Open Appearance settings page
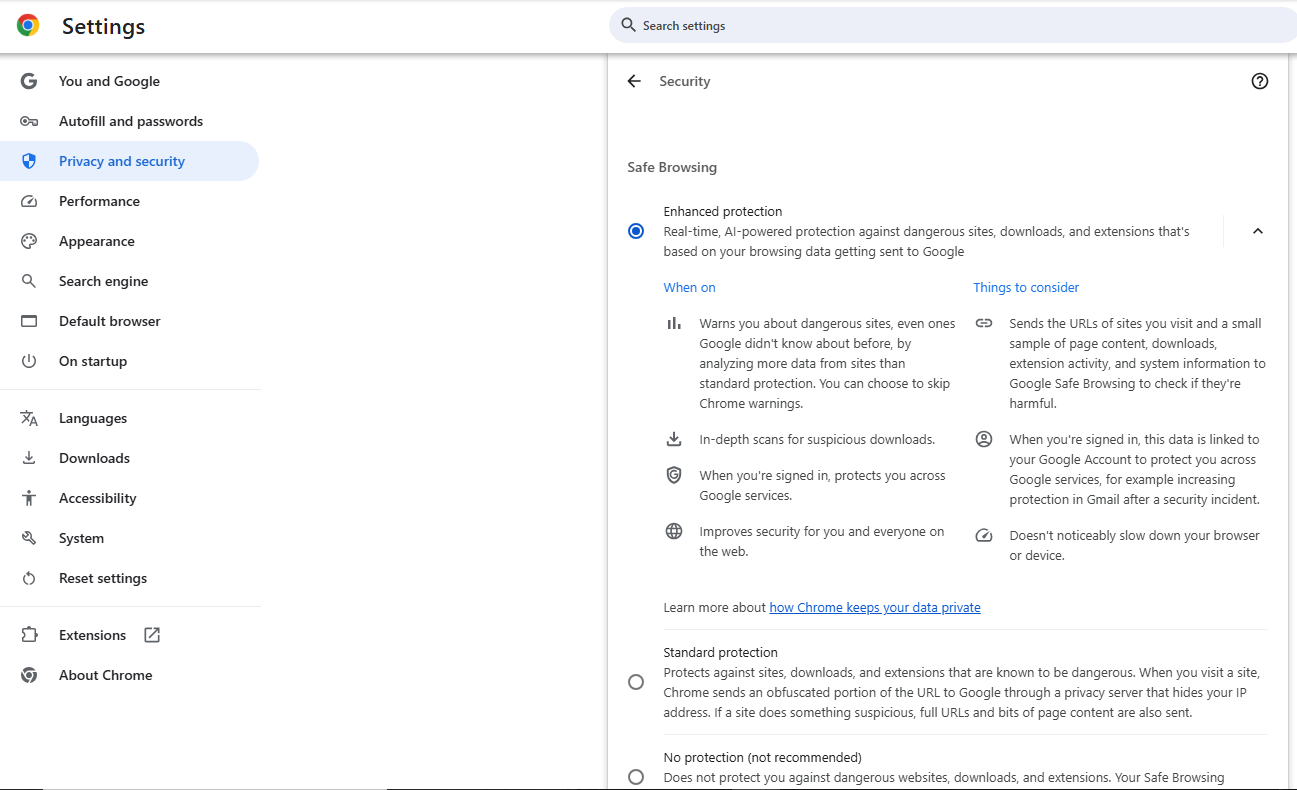This screenshot has width=1297, height=790. coord(97,241)
